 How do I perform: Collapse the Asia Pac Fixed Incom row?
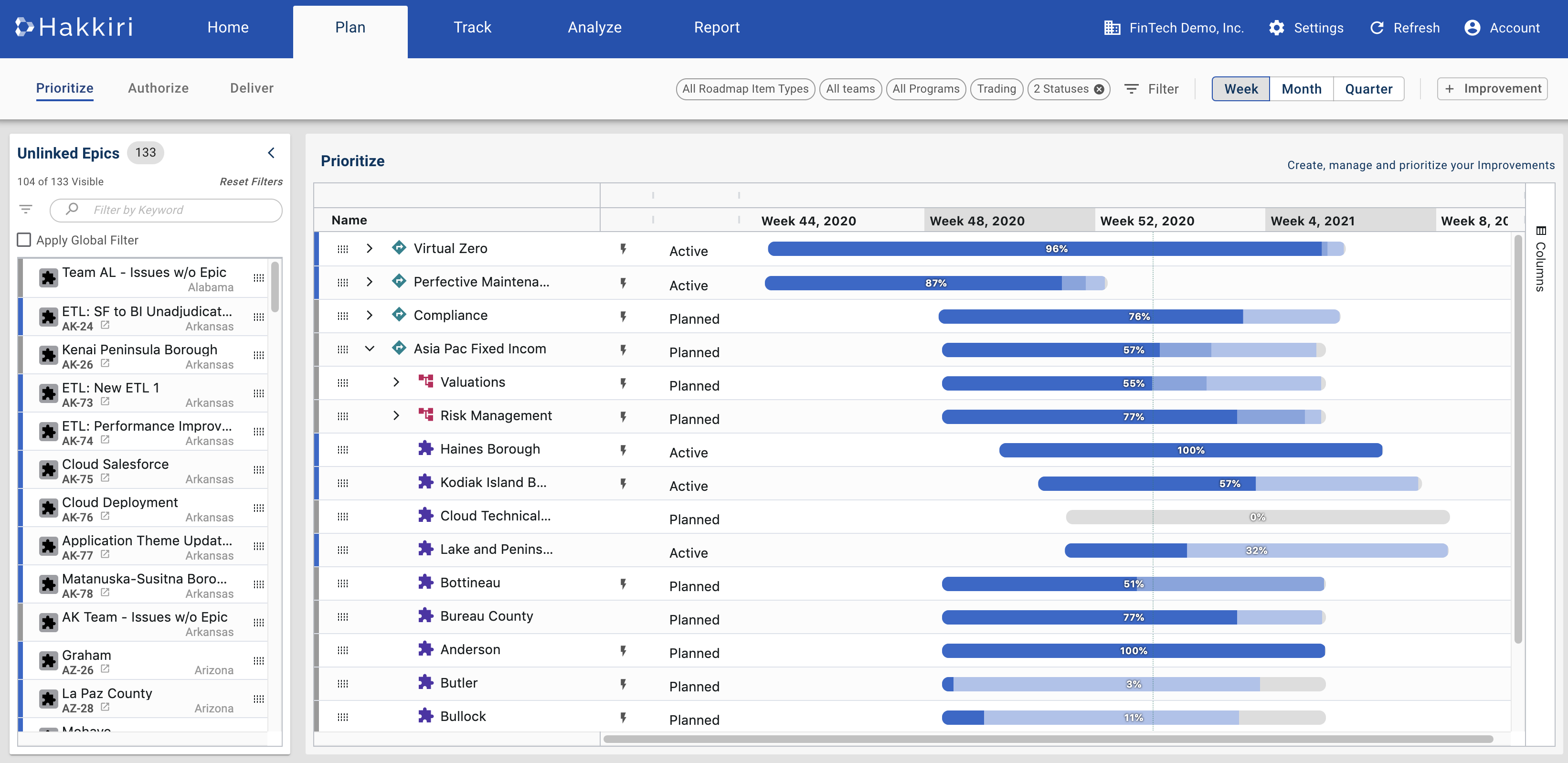[370, 349]
